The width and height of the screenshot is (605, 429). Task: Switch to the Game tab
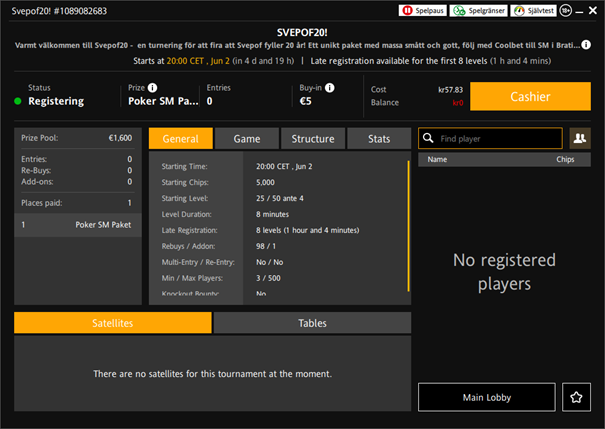point(247,139)
